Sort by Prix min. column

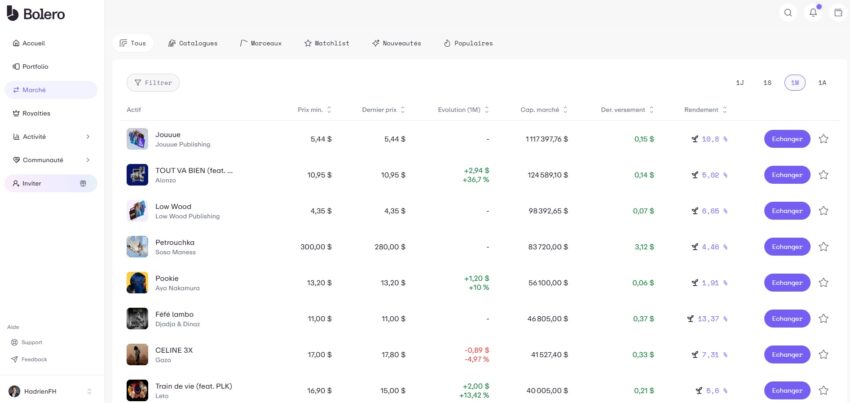click(314, 110)
